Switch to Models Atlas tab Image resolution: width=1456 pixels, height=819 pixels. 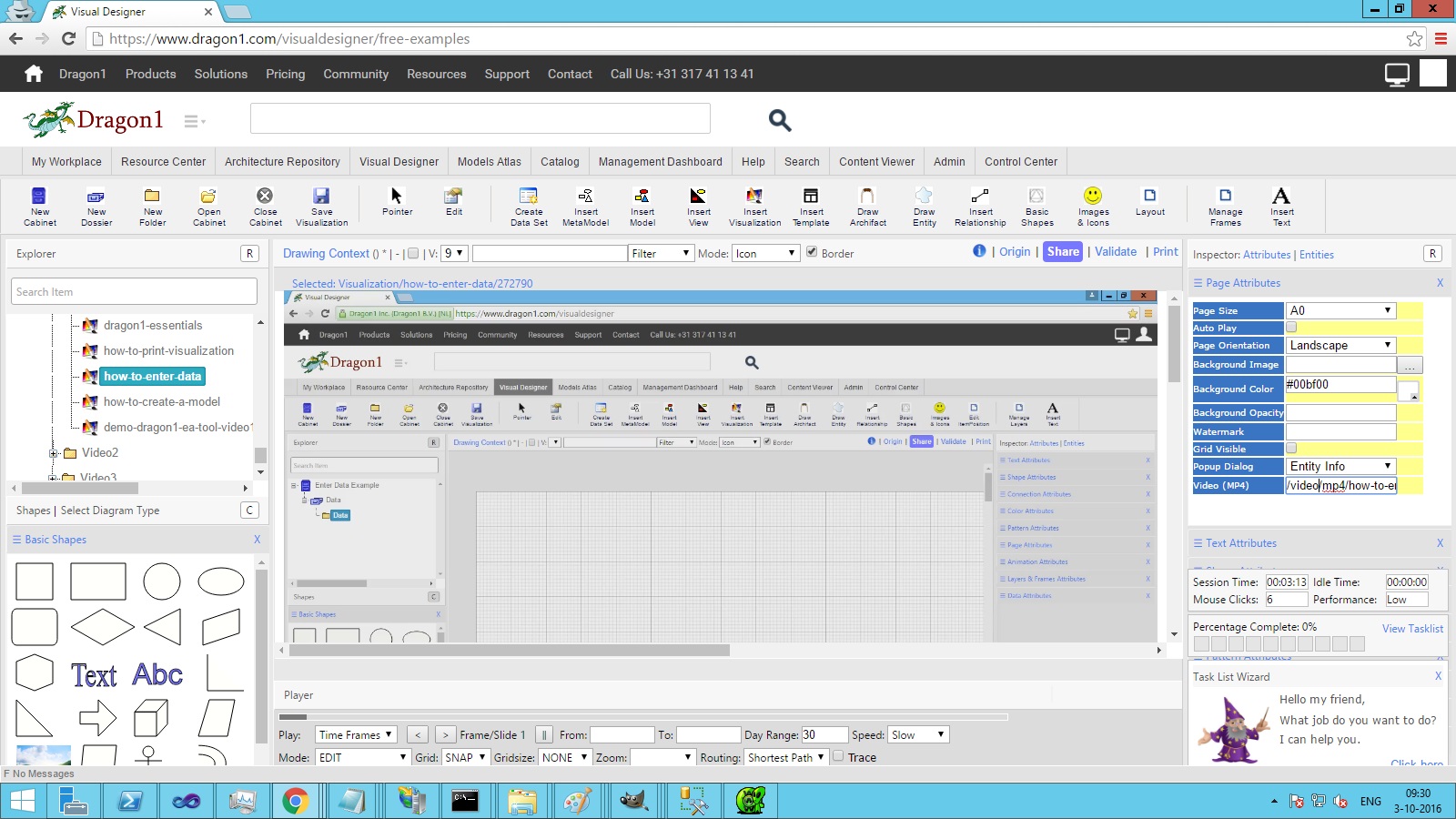tap(490, 161)
